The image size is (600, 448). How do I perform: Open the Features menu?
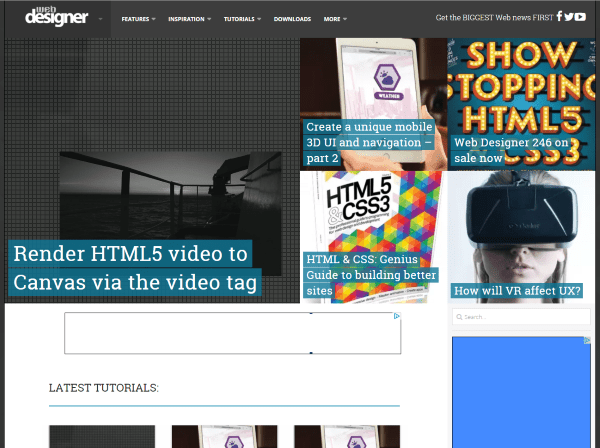point(135,19)
